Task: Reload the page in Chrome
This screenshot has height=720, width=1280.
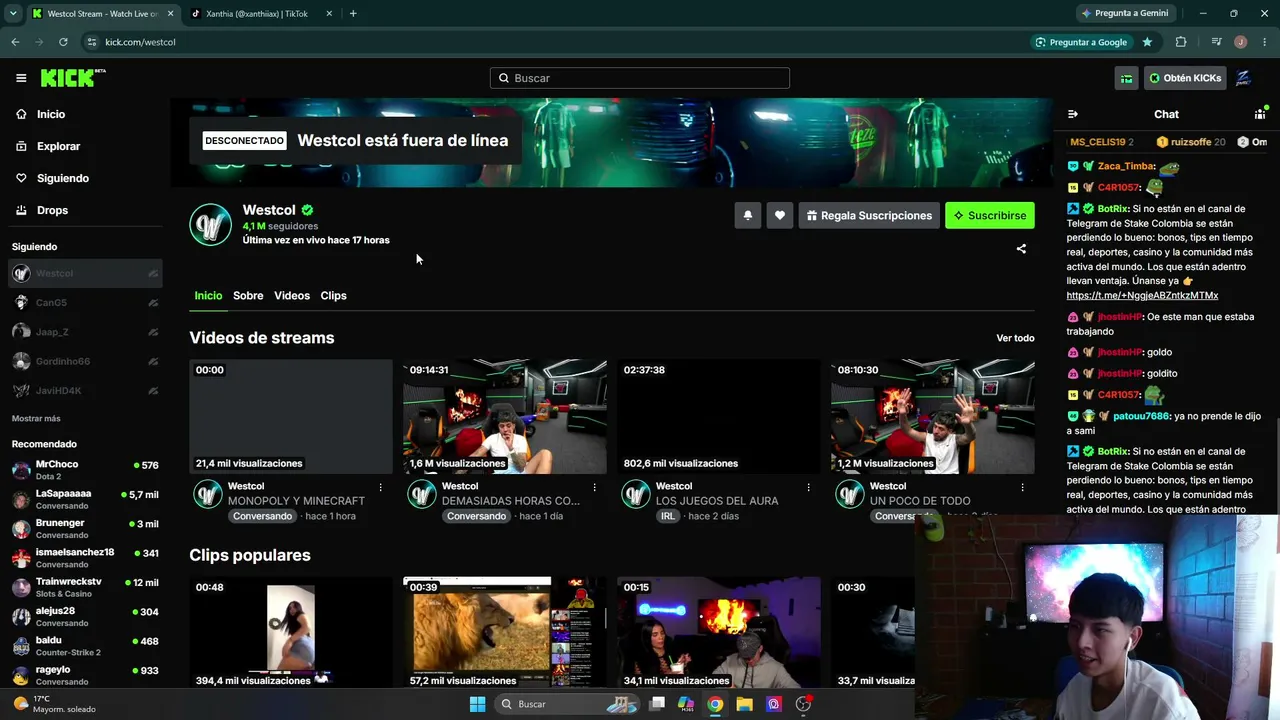Action: tap(63, 42)
